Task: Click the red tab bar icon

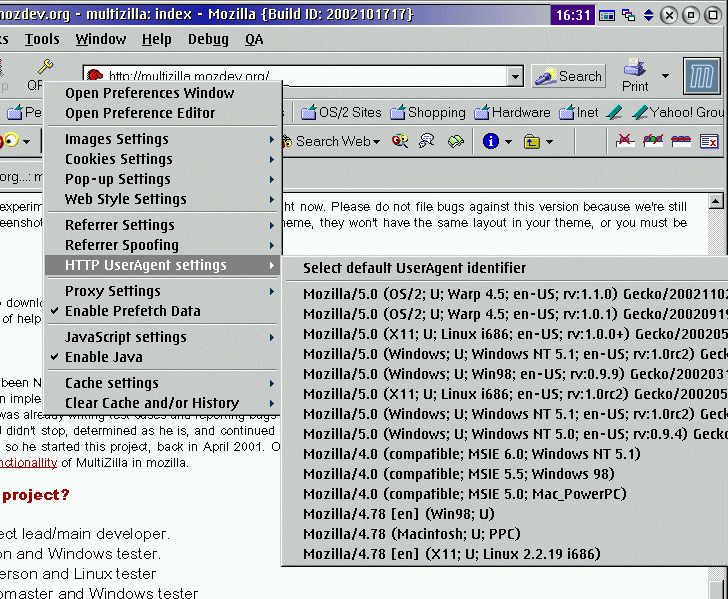Action: (681, 141)
